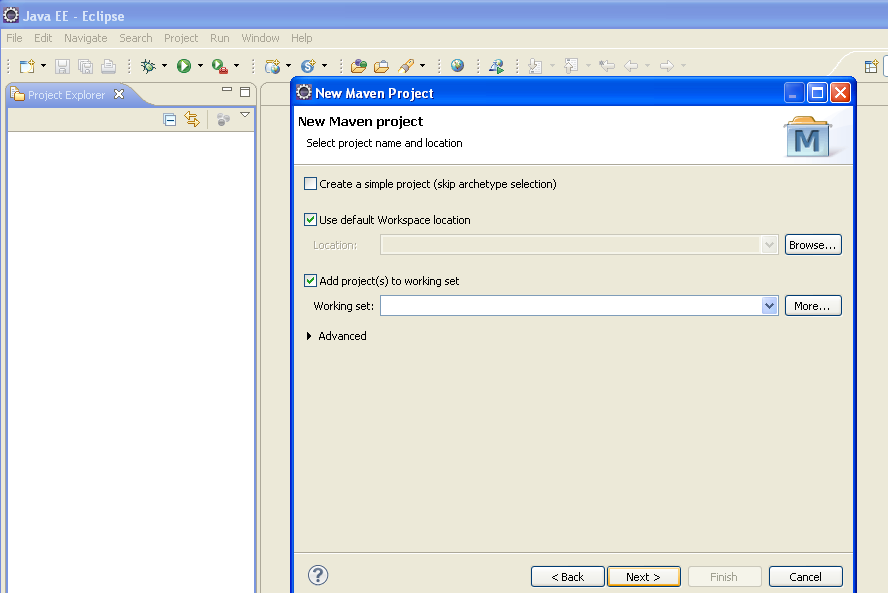Open the Navigate menu

pos(85,38)
